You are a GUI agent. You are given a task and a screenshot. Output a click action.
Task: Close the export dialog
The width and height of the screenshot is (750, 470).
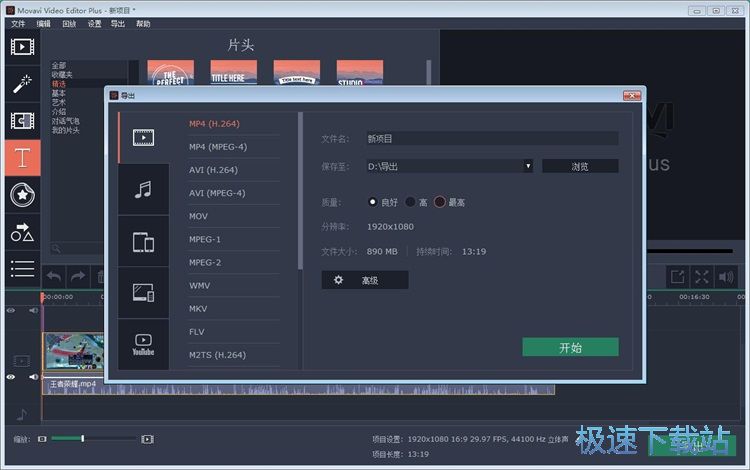pos(632,96)
